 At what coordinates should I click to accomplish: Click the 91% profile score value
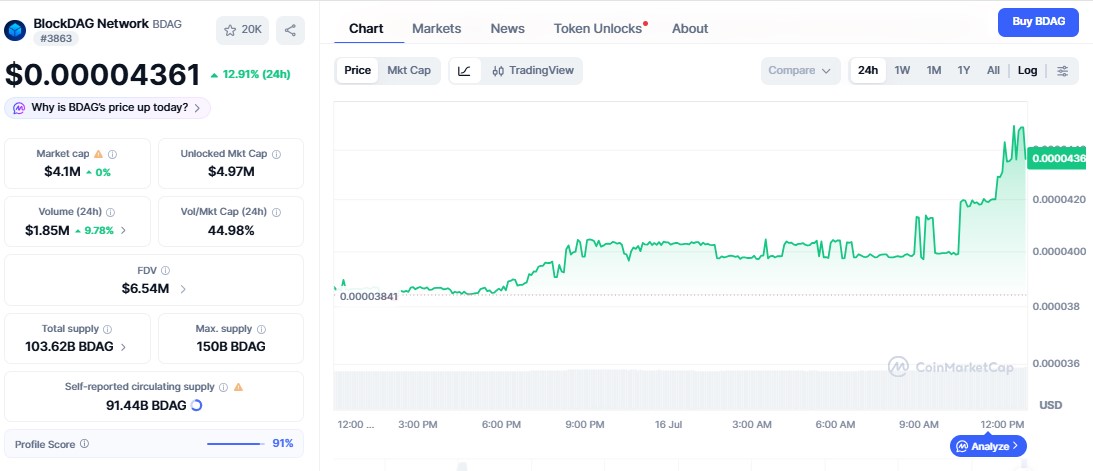tap(282, 443)
